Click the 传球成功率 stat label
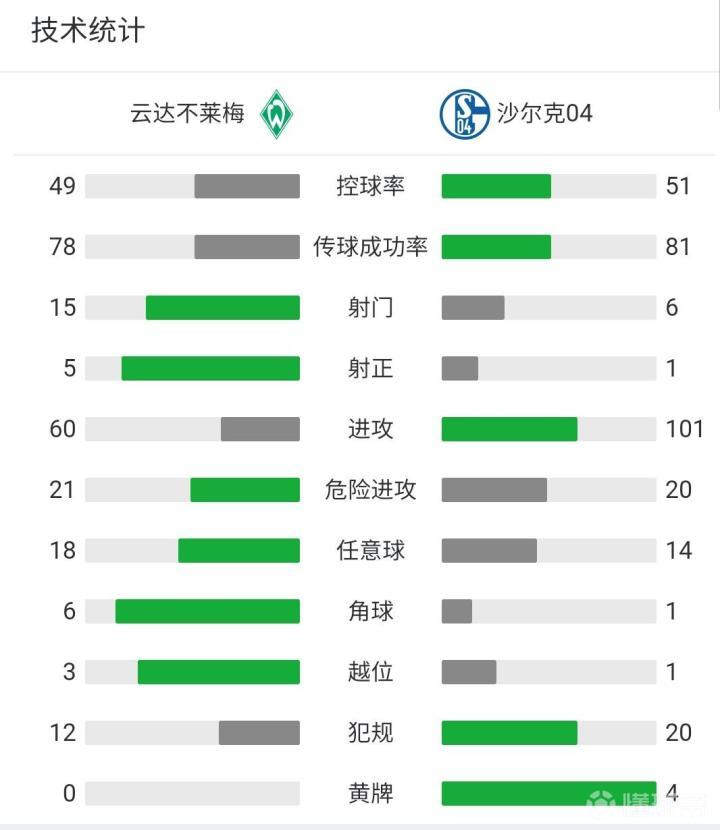The image size is (720, 830). 370,247
